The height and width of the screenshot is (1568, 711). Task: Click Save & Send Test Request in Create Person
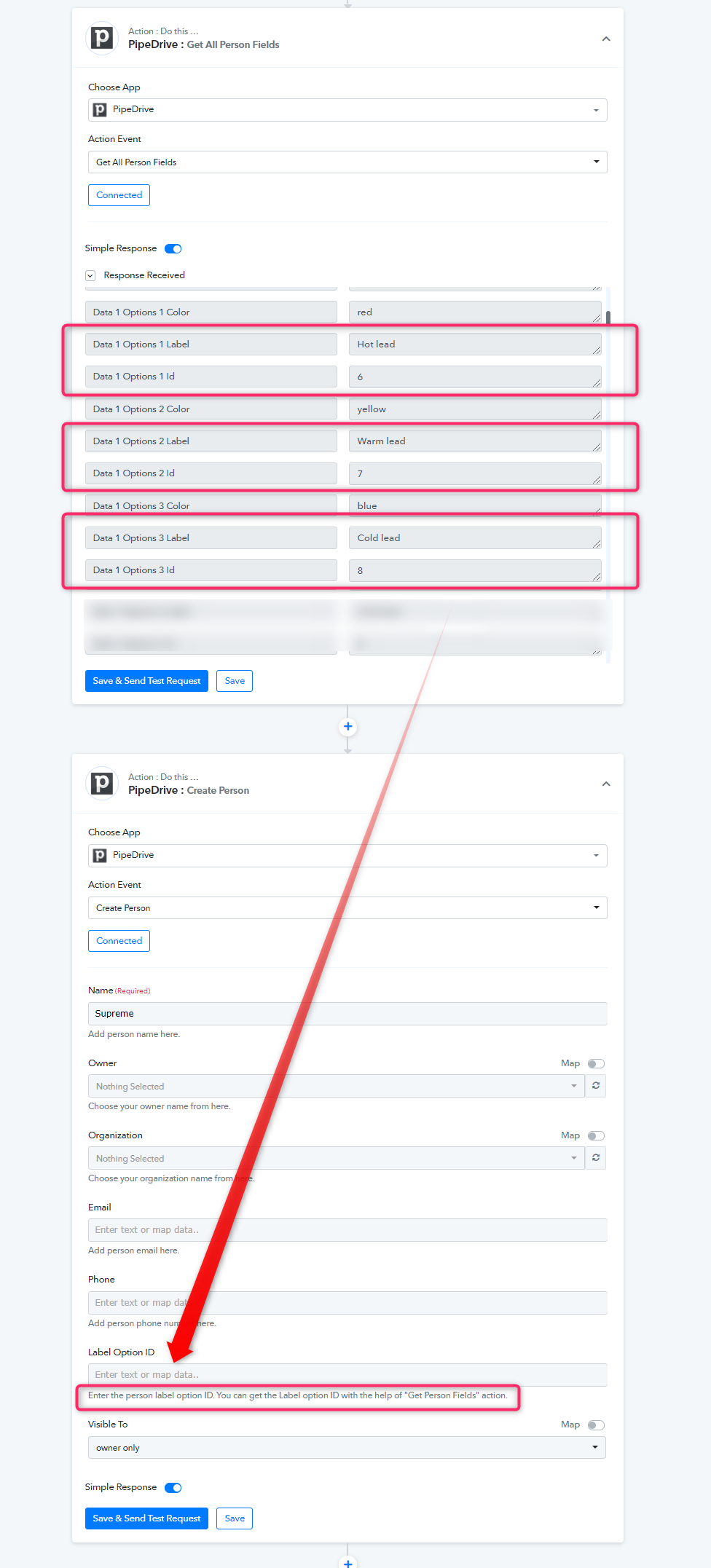146,1518
